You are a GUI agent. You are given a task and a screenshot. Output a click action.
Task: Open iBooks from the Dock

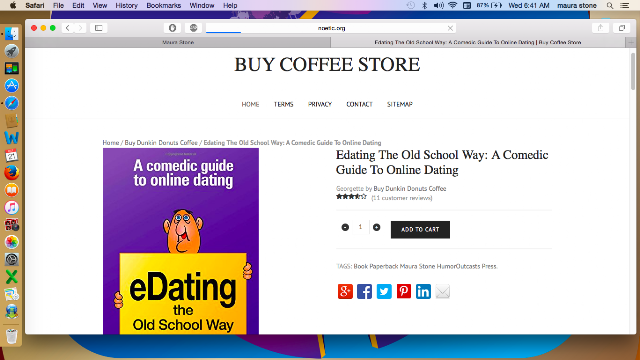coord(12,190)
